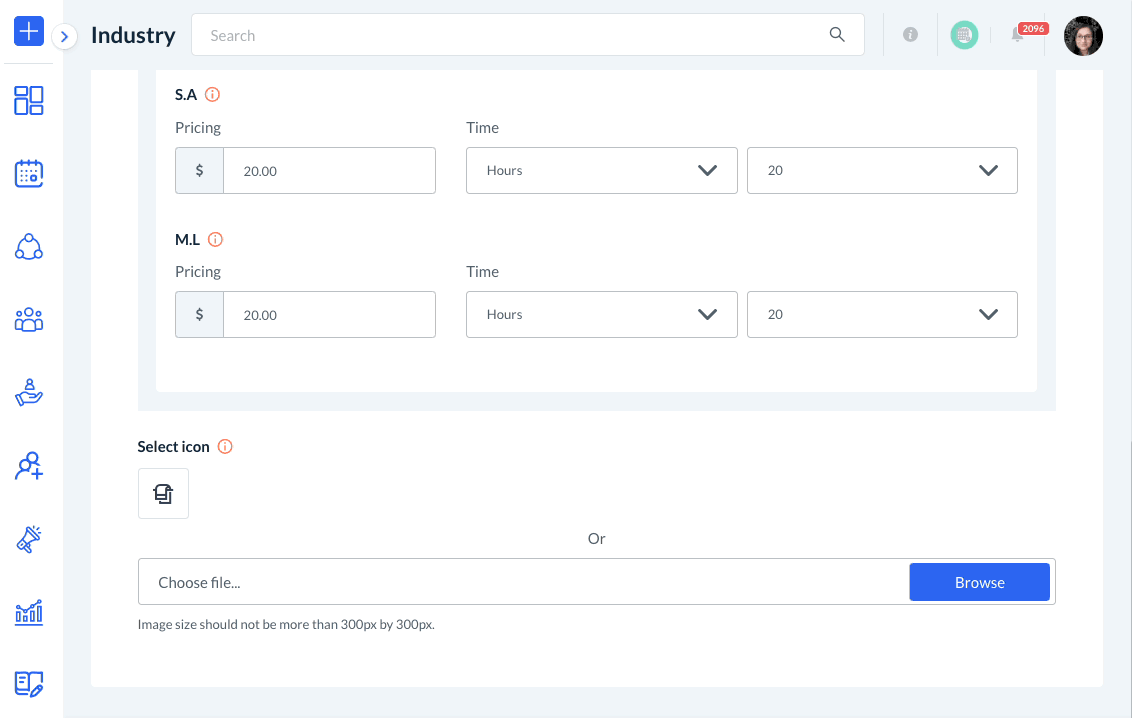The width and height of the screenshot is (1132, 718).
Task: Click the S.A pricing input field
Action: pyautogui.click(x=328, y=171)
